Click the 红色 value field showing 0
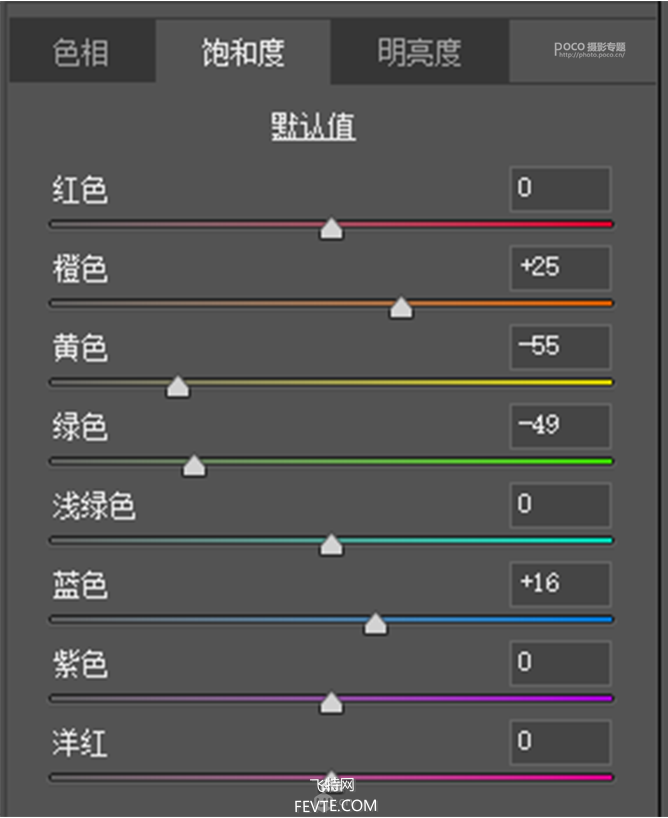This screenshot has width=668, height=818. click(x=559, y=188)
